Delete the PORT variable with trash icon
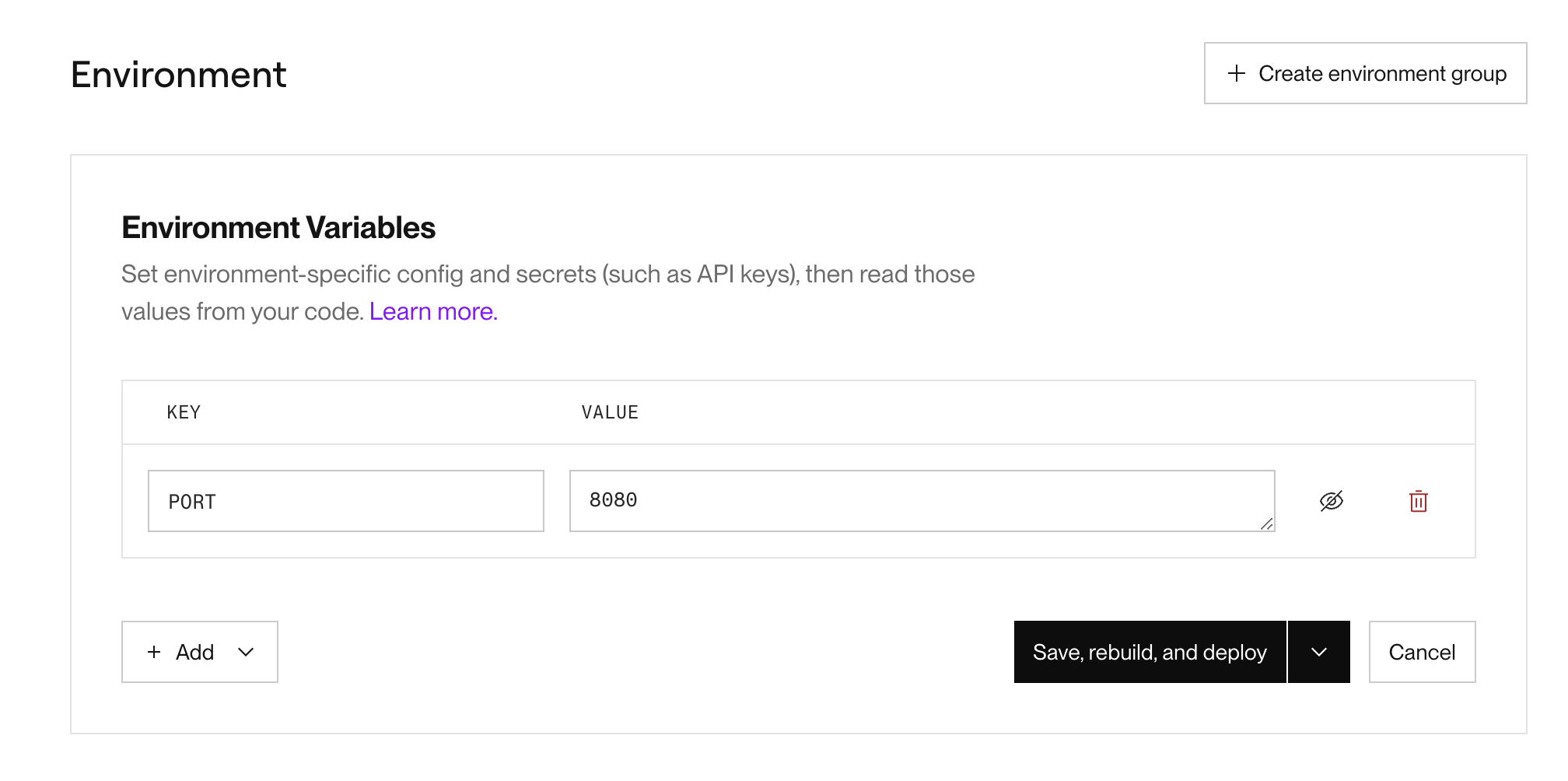Image resolution: width=1568 pixels, height=781 pixels. point(1419,501)
